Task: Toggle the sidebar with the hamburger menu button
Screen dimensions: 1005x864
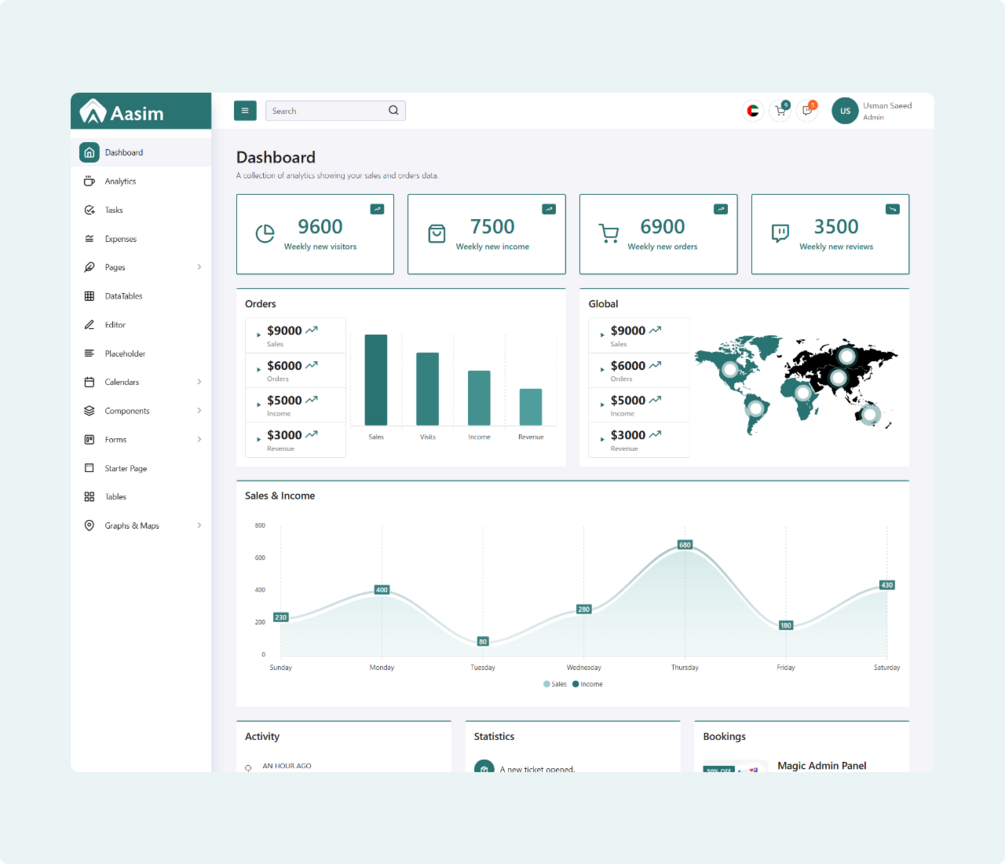Action: tap(245, 110)
